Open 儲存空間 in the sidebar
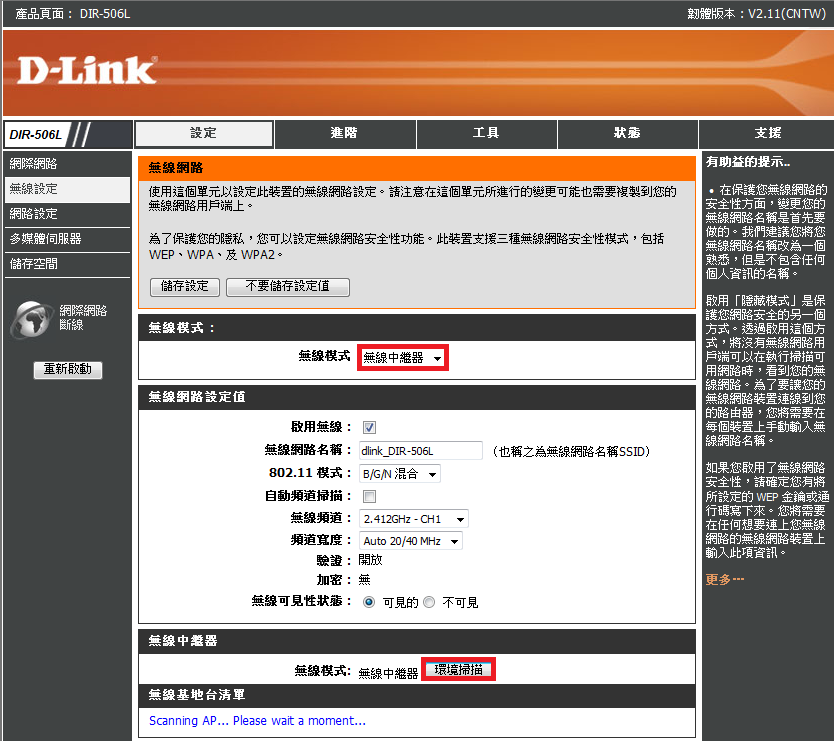This screenshot has height=741, width=834. [67, 264]
